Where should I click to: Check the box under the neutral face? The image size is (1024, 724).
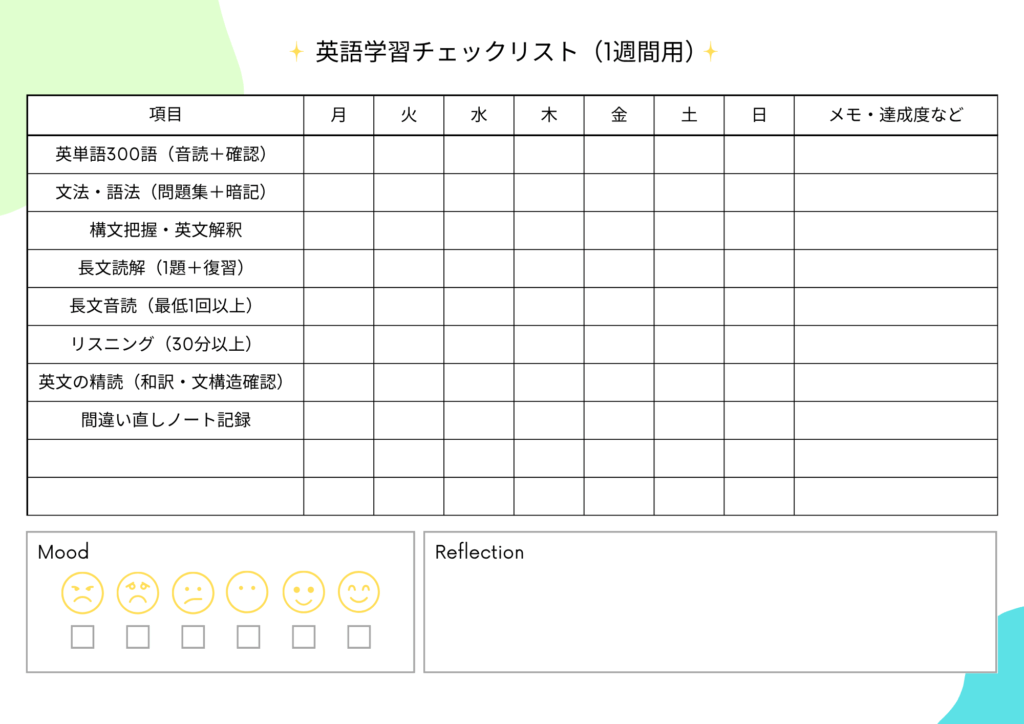coord(248,637)
